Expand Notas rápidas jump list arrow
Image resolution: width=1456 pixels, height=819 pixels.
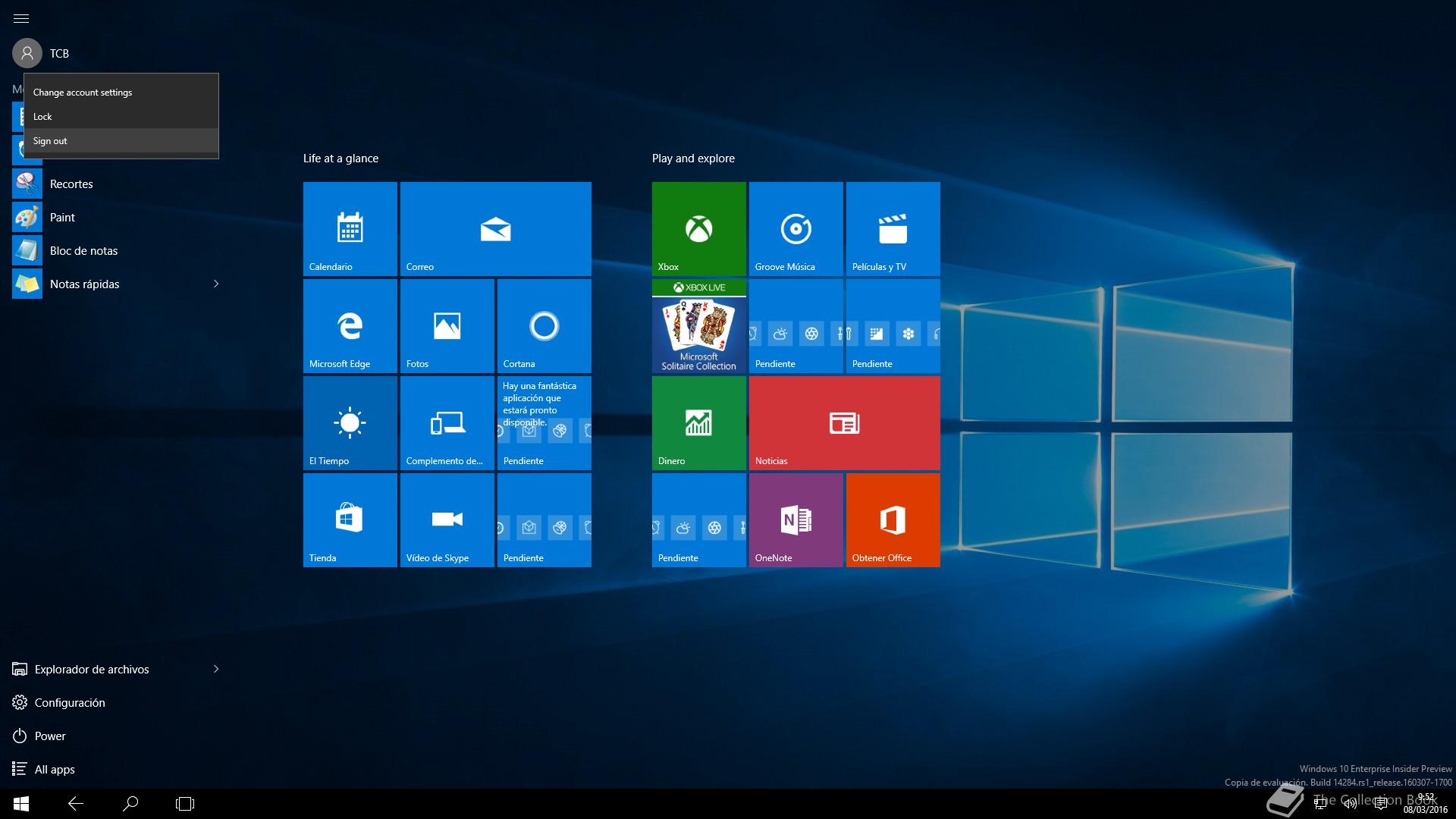tap(216, 284)
